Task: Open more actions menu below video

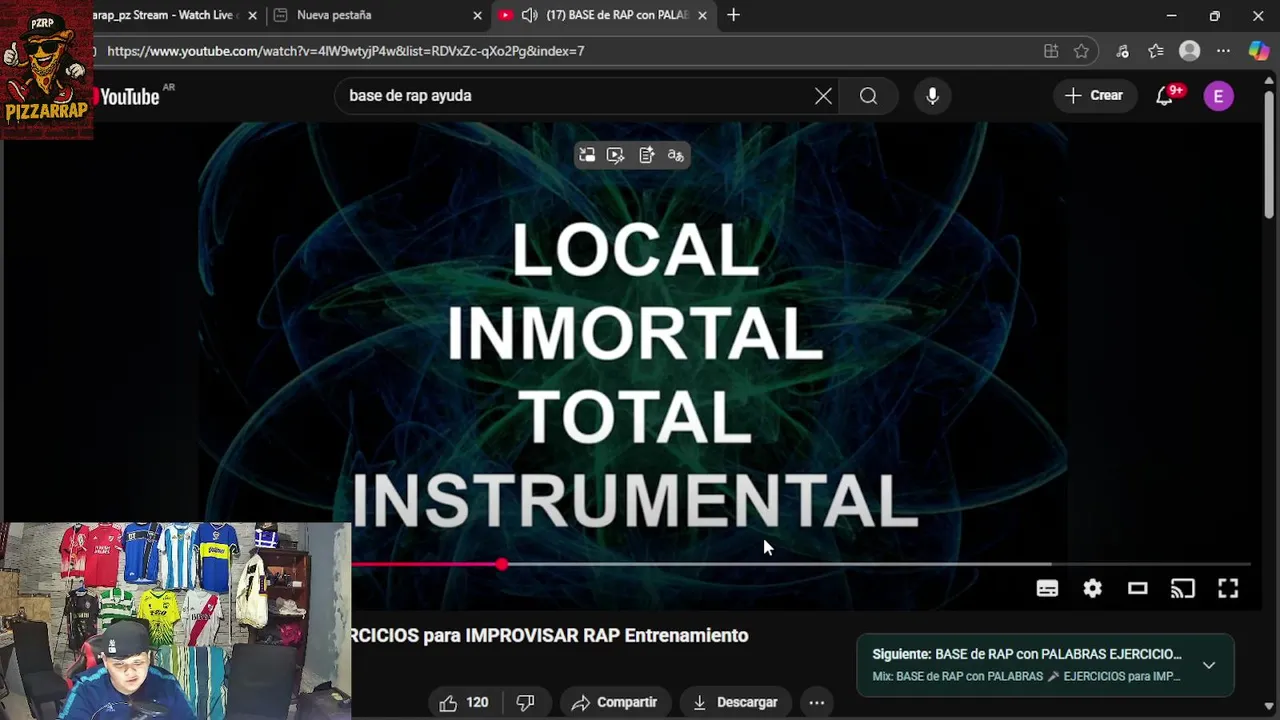Action: click(x=816, y=702)
